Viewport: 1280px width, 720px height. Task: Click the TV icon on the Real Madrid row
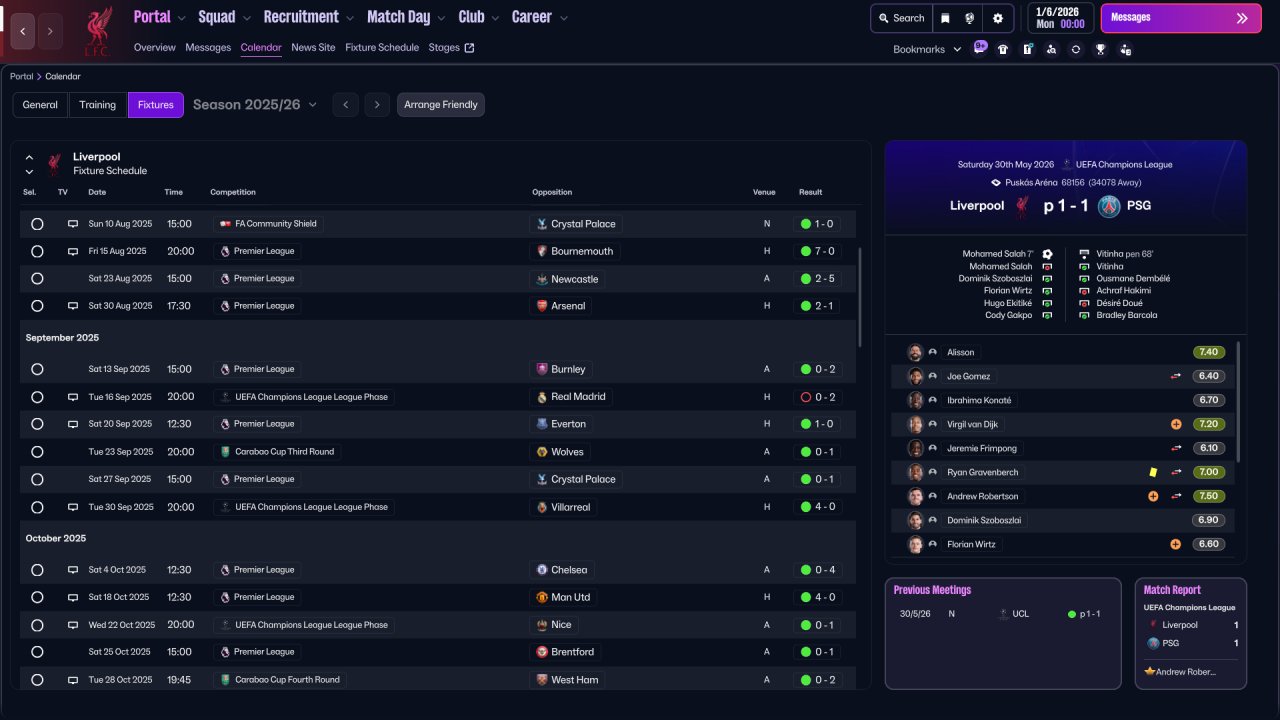tap(73, 397)
